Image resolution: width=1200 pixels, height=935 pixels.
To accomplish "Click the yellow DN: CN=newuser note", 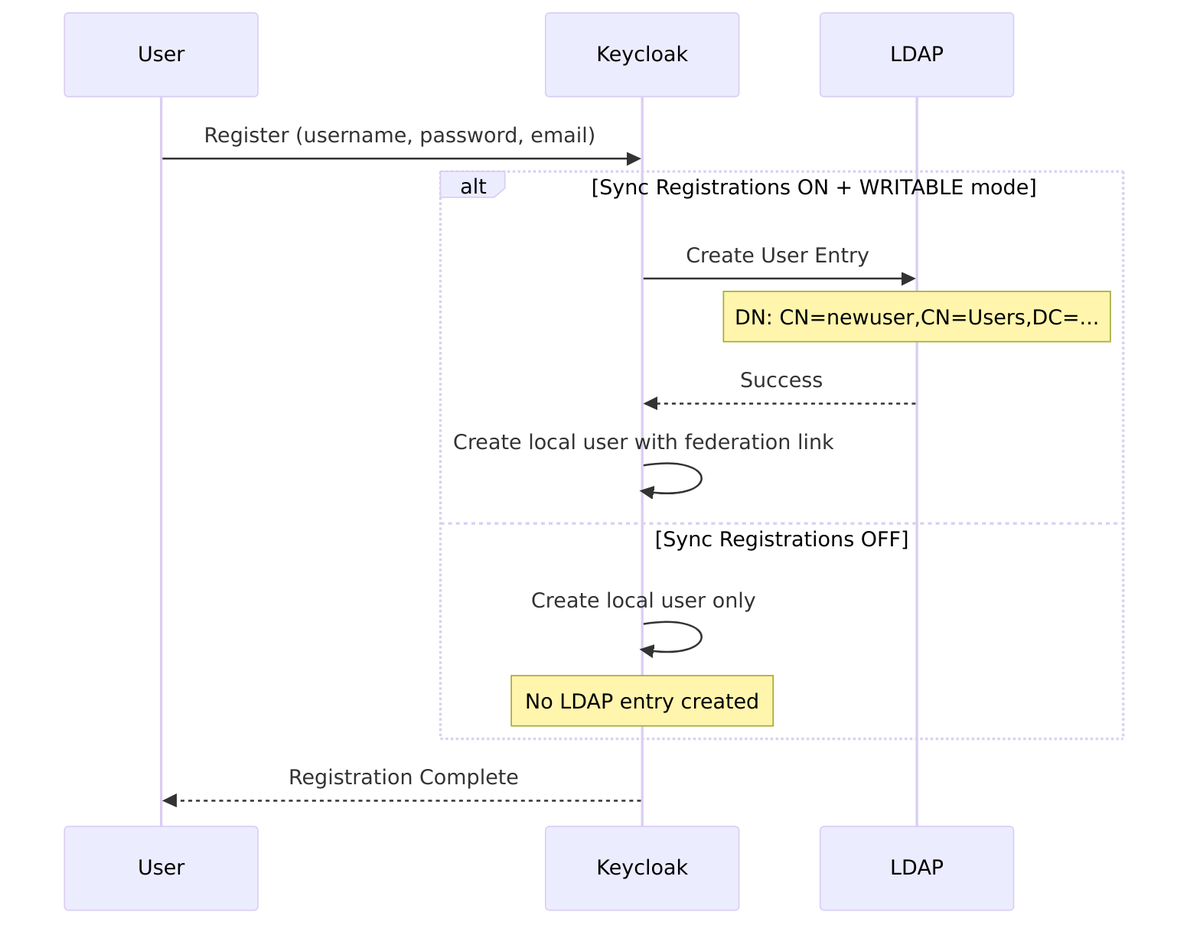I will tap(916, 317).
